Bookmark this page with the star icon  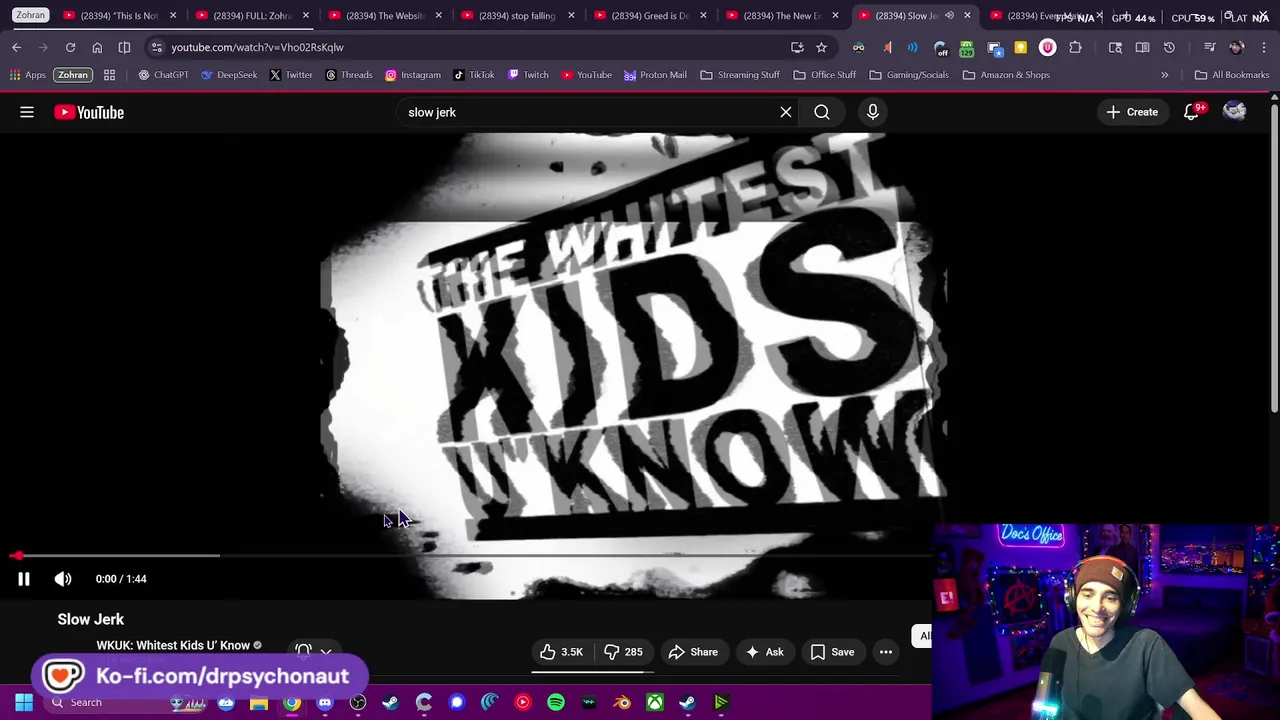coord(821,47)
